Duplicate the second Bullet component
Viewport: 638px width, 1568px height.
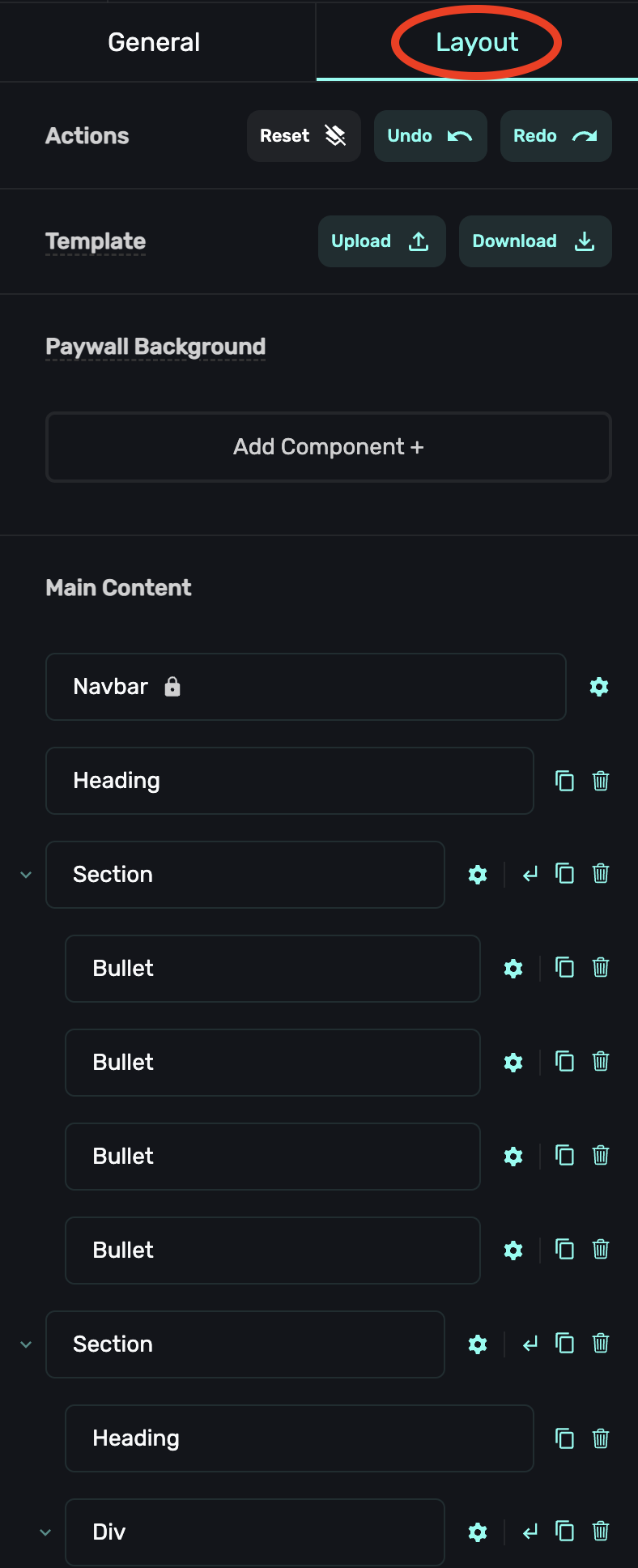tap(564, 1061)
